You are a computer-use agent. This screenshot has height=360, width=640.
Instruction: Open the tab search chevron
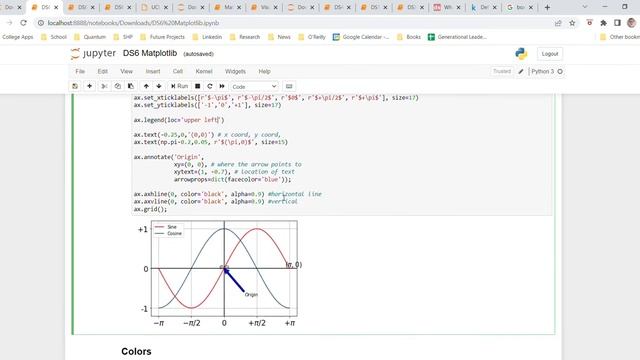point(585,7)
